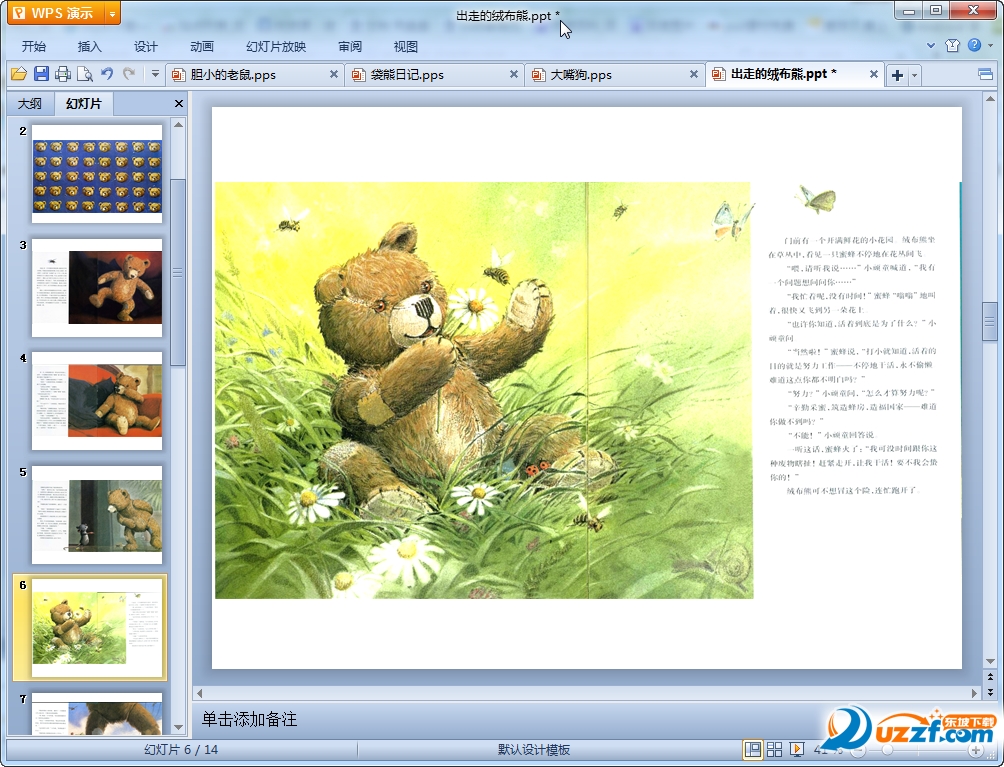
Task: Click the notes area 单击添加备注
Action: point(250,720)
